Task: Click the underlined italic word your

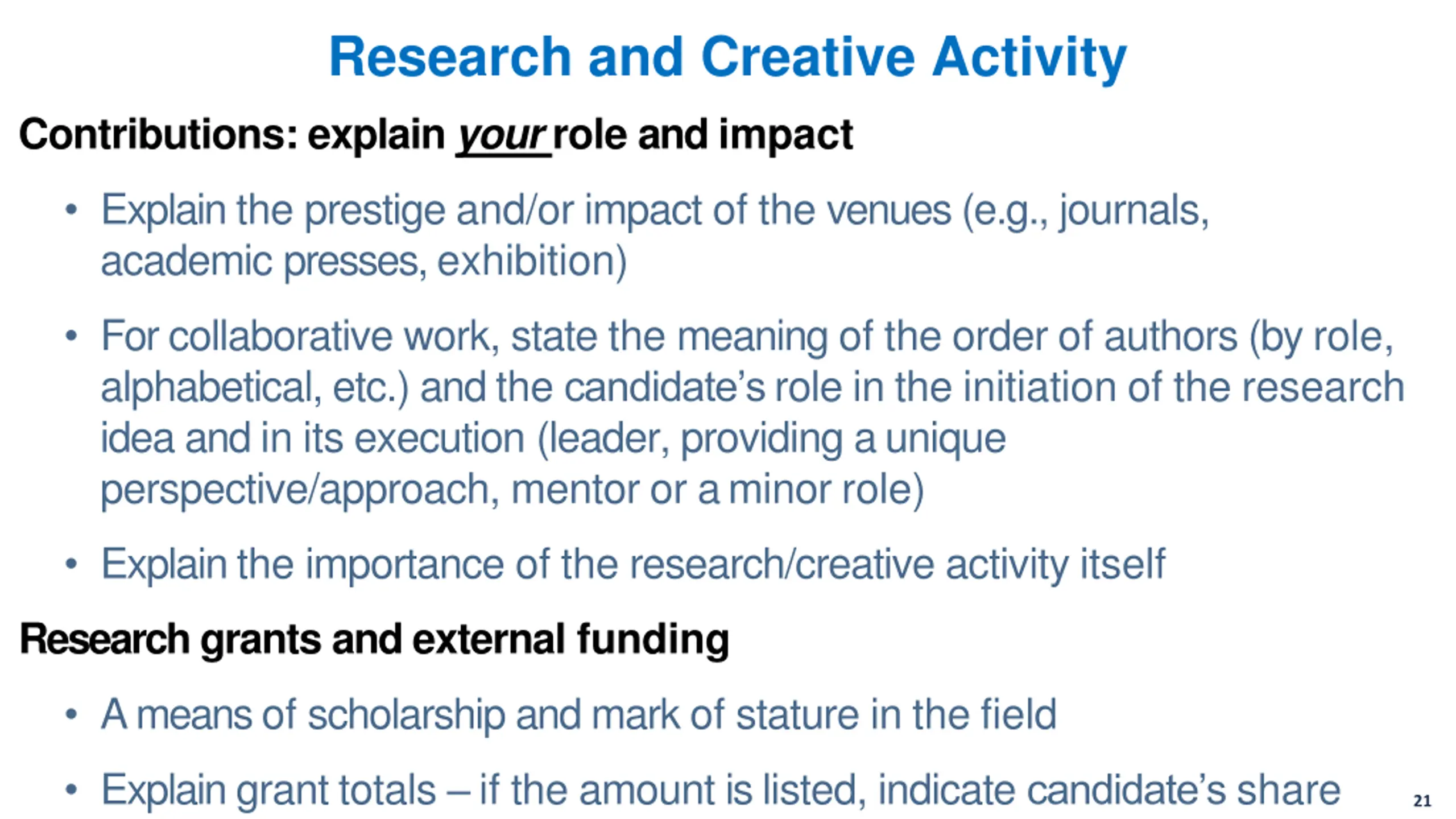Action: tap(503, 137)
